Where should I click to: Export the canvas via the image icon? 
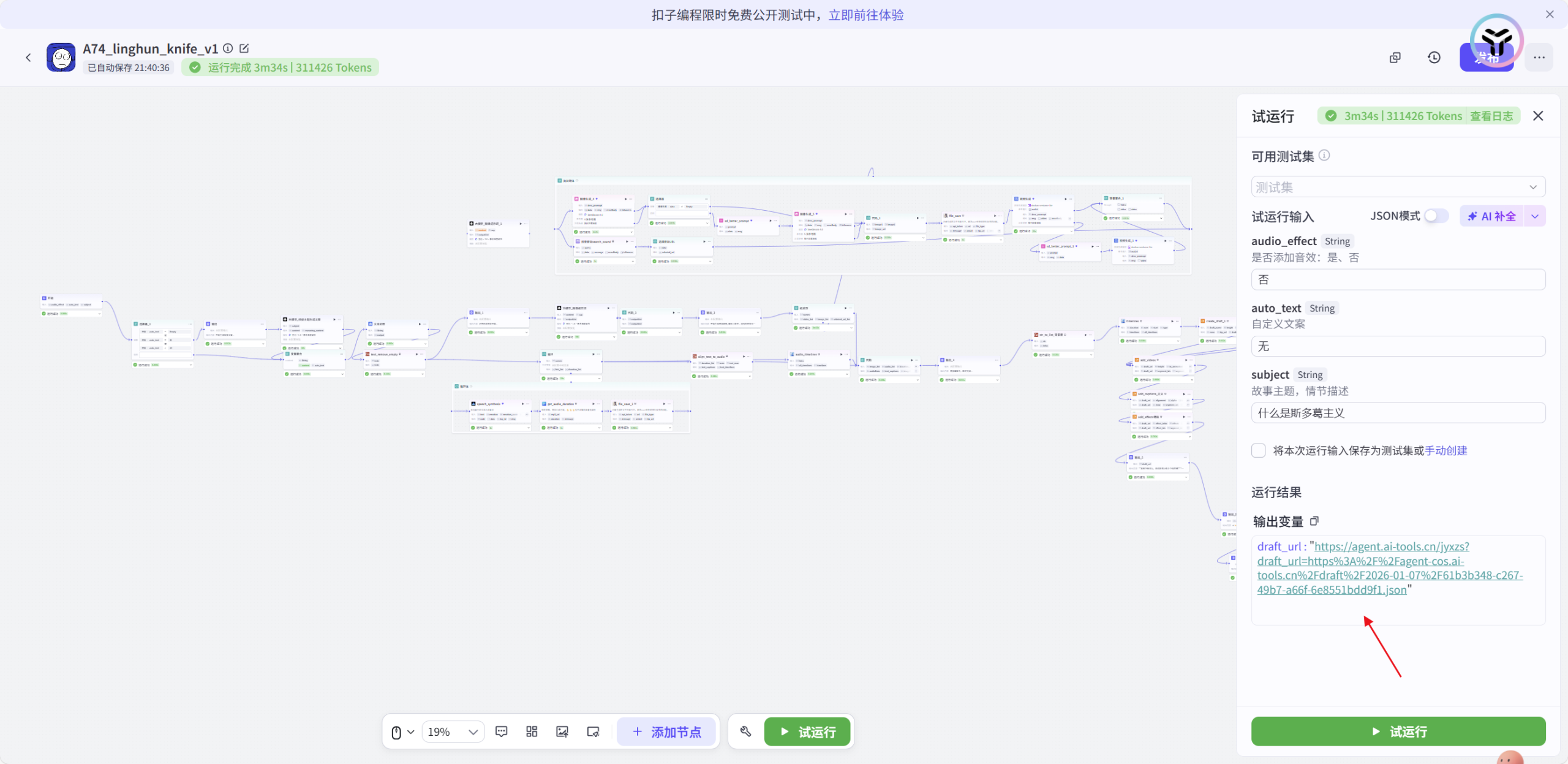point(562,731)
